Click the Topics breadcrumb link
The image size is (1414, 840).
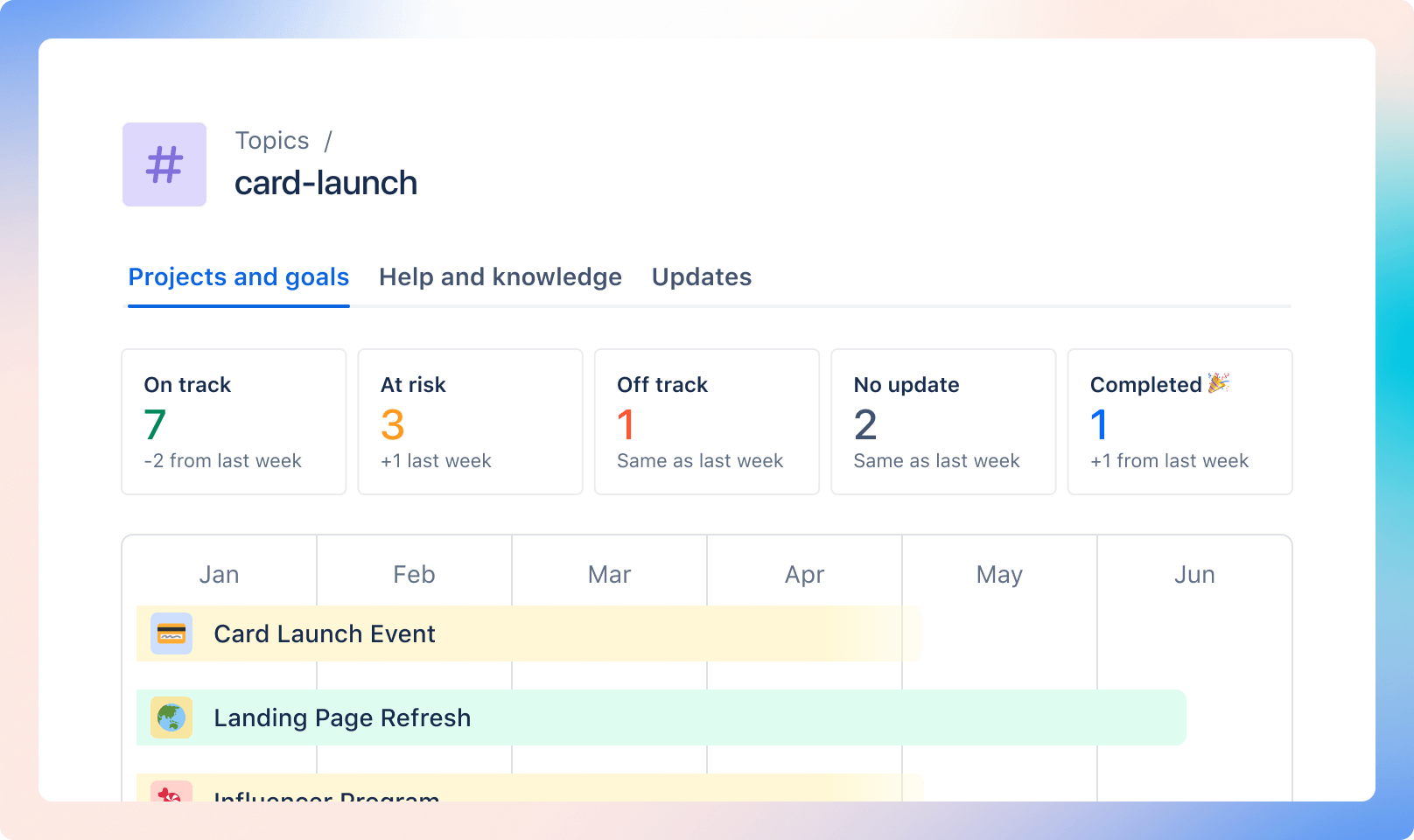(x=271, y=140)
